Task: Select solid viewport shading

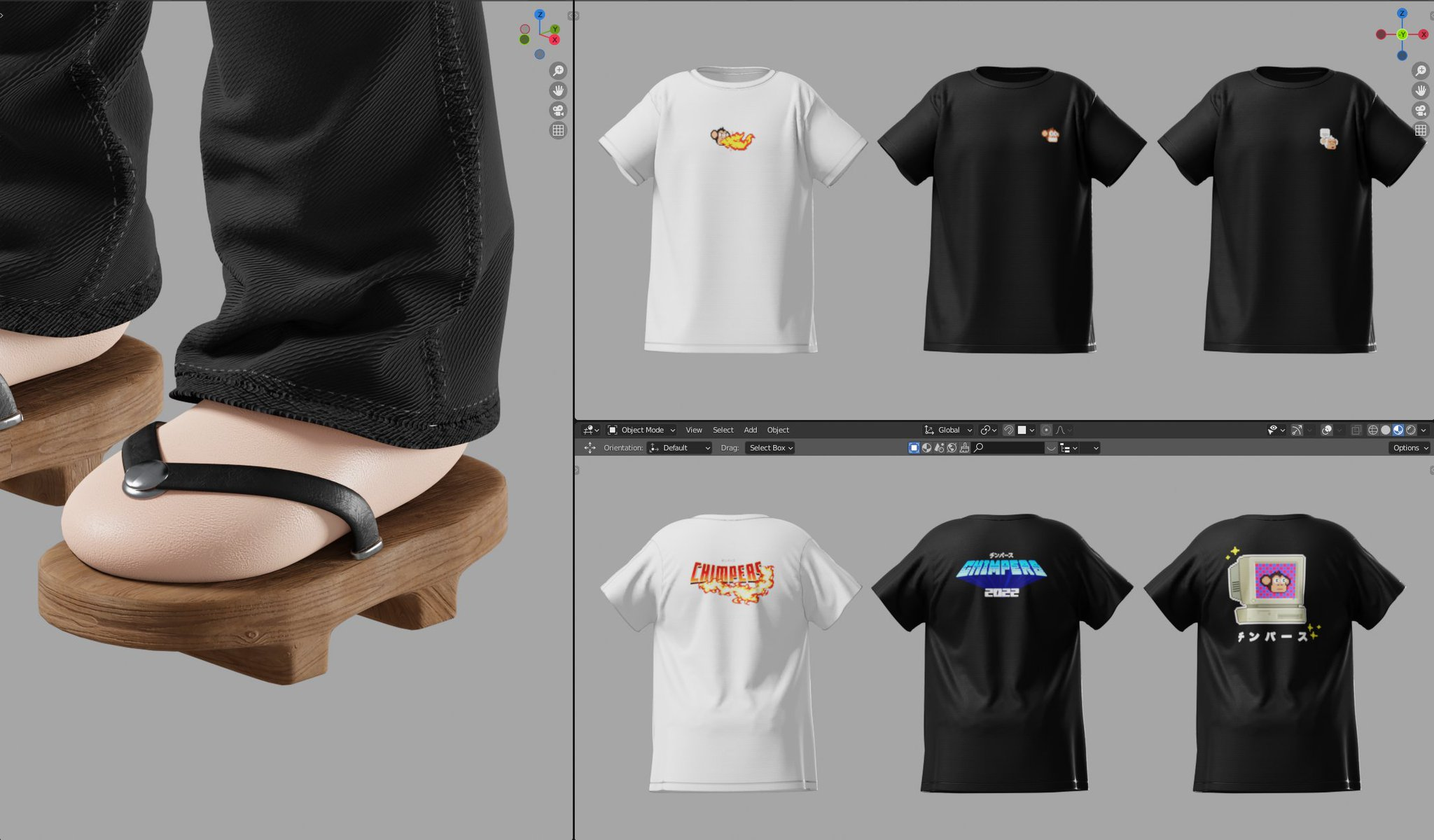Action: tap(1386, 430)
